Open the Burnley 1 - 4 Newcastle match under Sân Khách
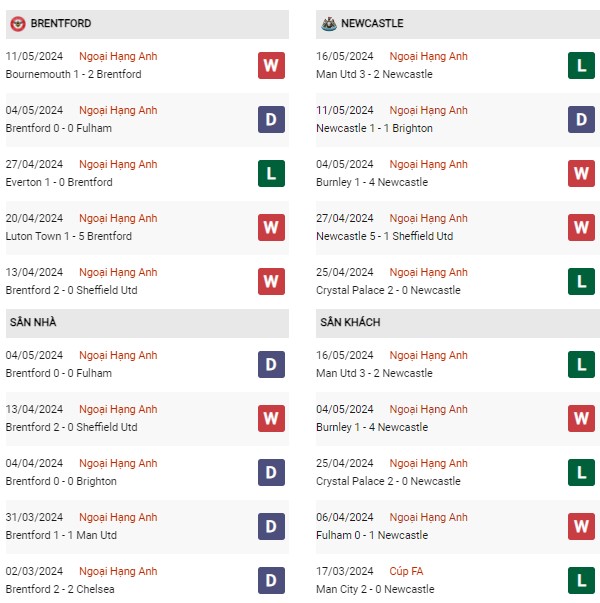 [x=373, y=427]
